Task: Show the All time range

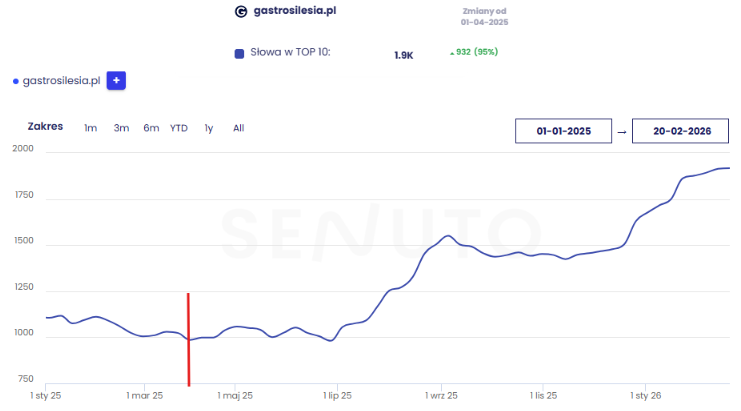Action: coord(238,128)
